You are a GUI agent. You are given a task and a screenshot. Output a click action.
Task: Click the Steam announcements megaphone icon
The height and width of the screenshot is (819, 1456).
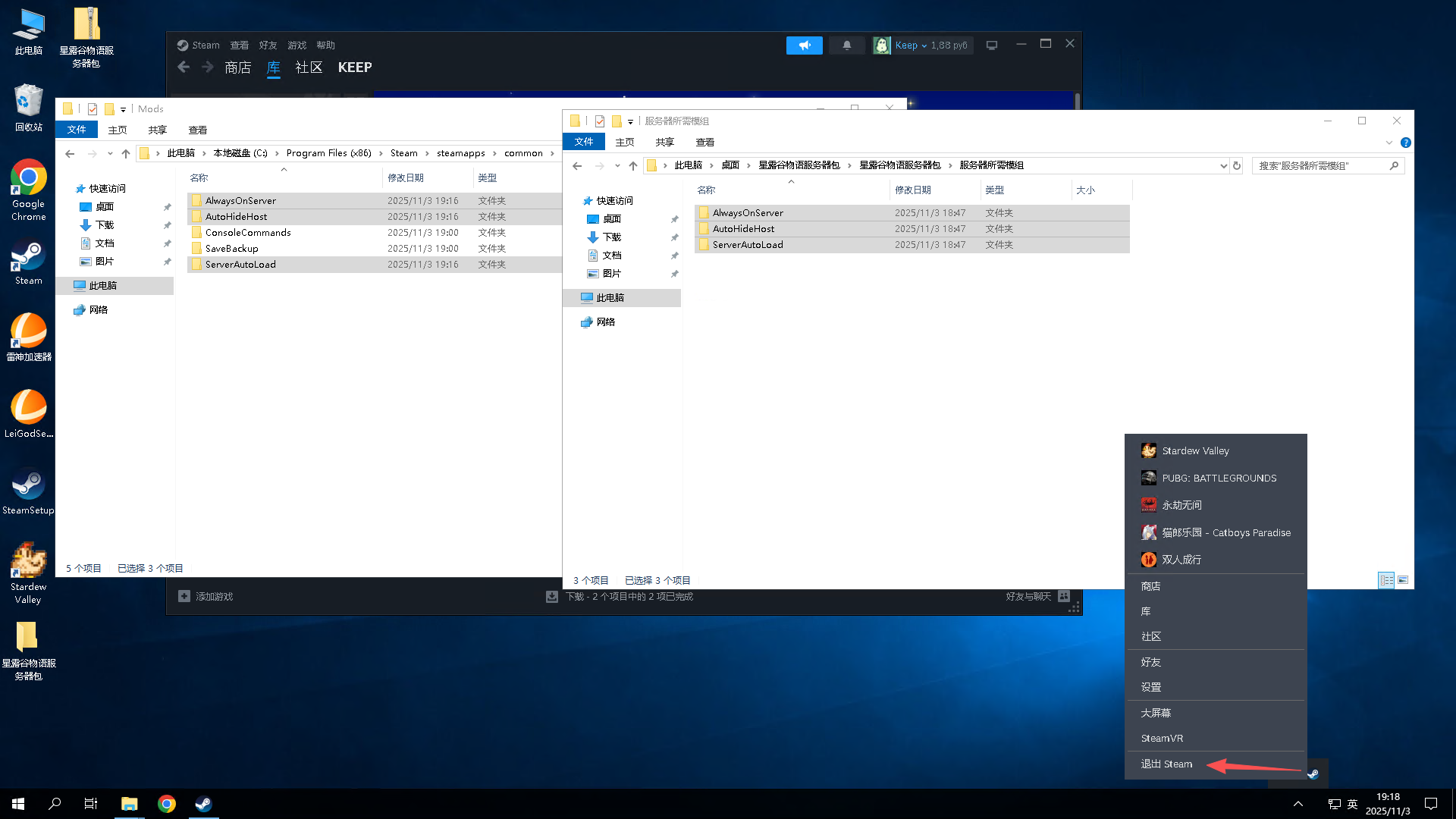tap(804, 45)
